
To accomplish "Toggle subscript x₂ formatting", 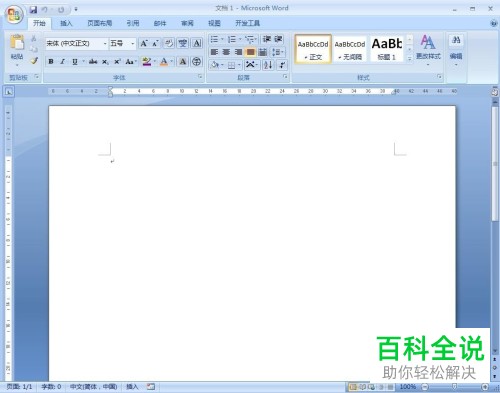I will coord(105,62).
